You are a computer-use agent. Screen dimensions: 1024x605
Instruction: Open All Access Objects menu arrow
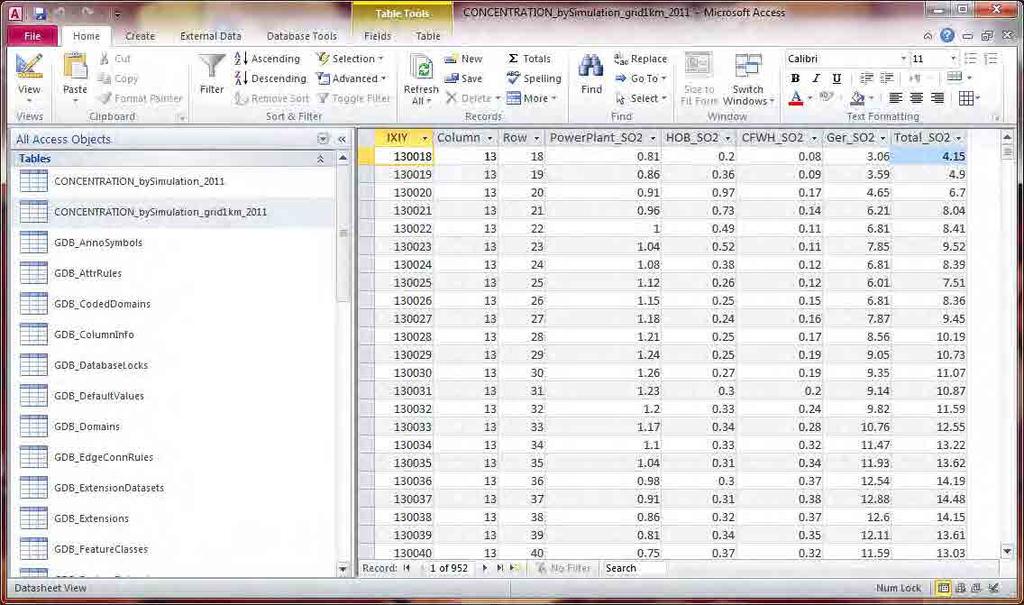pyautogui.click(x=323, y=139)
